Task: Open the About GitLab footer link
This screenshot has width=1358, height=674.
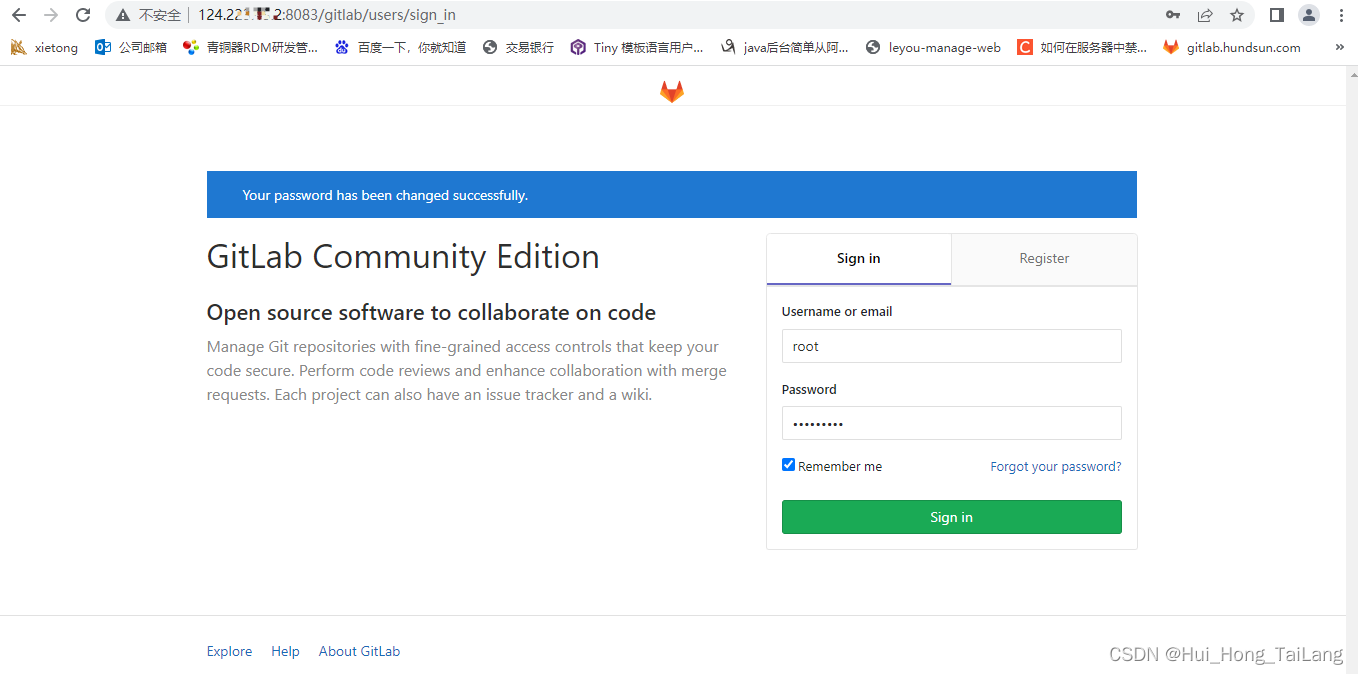Action: click(x=359, y=651)
